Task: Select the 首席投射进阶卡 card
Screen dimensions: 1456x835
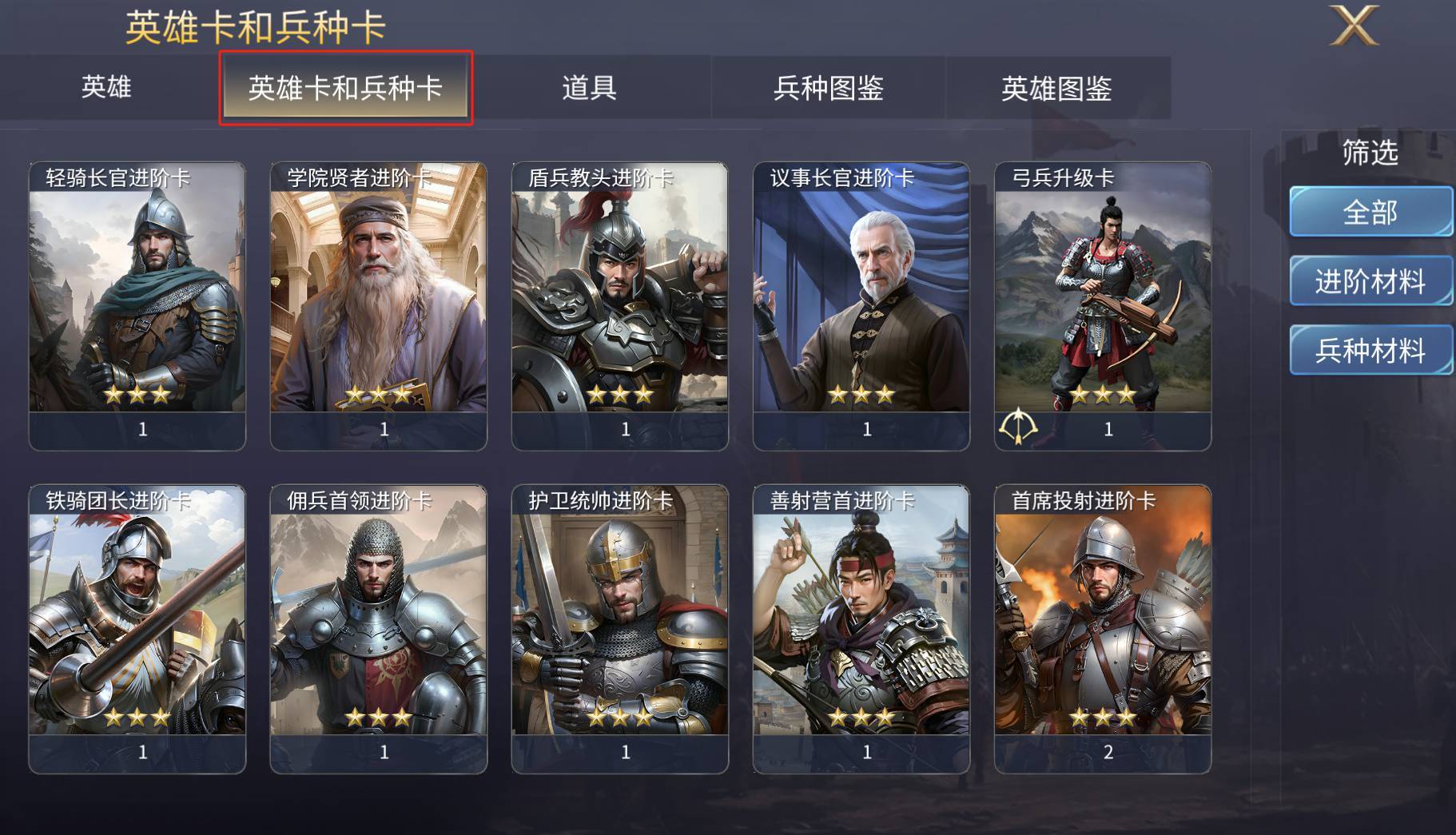Action: click(x=1103, y=629)
